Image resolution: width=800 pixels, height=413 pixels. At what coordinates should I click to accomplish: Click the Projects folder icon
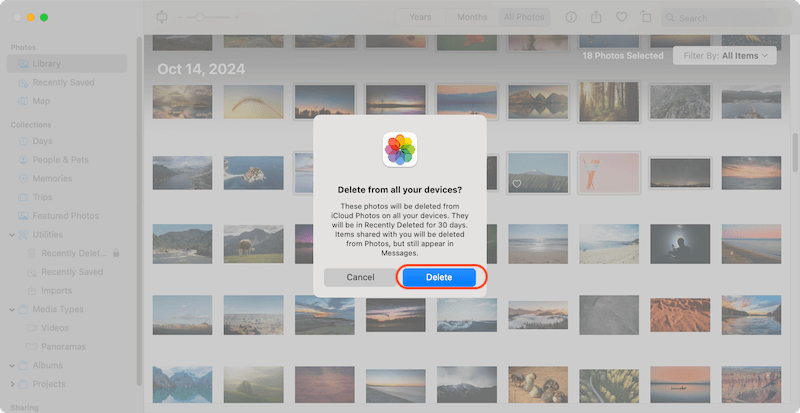click(23, 384)
